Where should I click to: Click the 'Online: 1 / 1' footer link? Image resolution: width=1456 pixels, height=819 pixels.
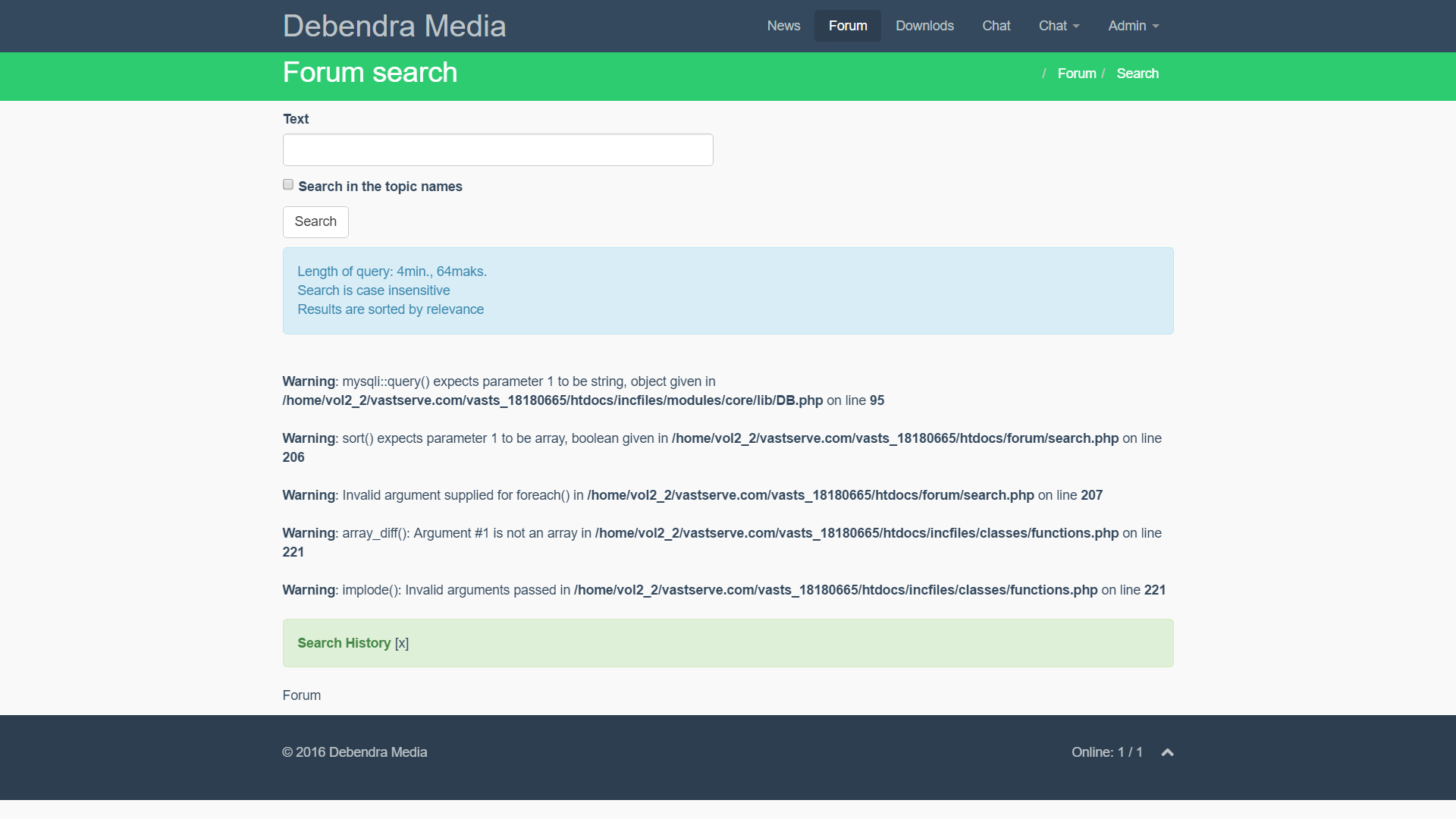click(x=1106, y=752)
